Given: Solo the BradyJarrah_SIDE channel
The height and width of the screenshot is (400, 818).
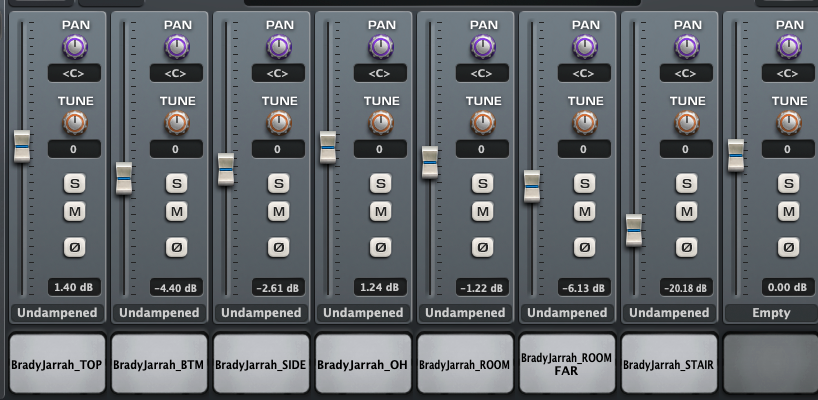Looking at the screenshot, I should click(x=279, y=184).
